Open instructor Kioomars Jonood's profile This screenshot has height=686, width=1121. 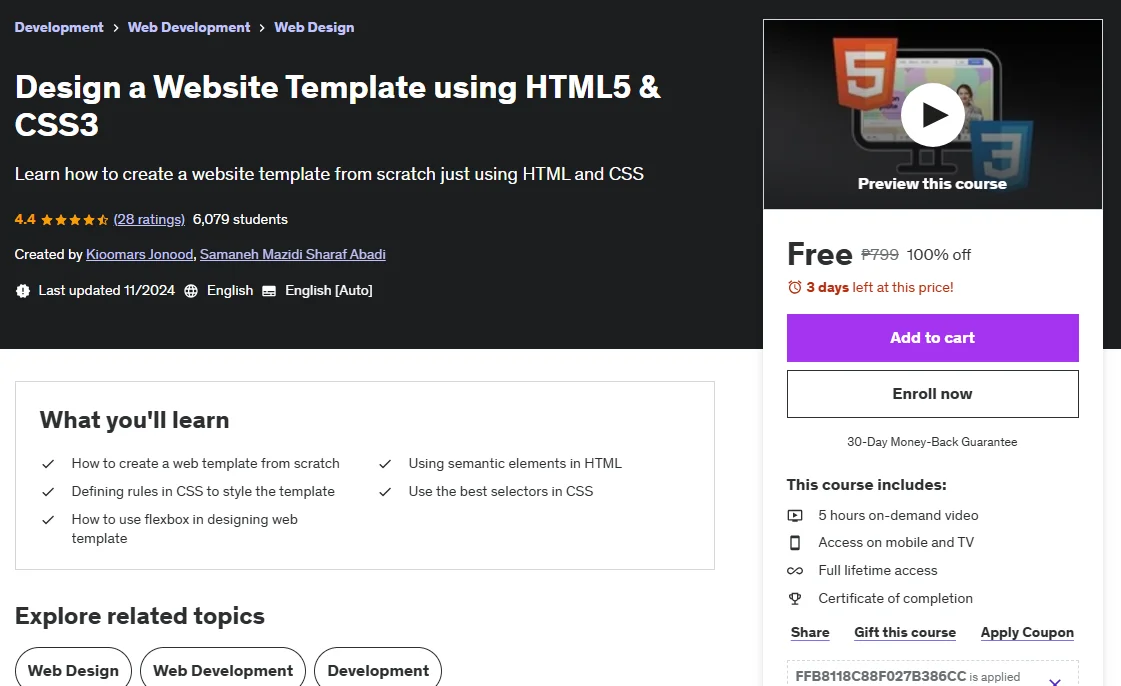tap(139, 254)
